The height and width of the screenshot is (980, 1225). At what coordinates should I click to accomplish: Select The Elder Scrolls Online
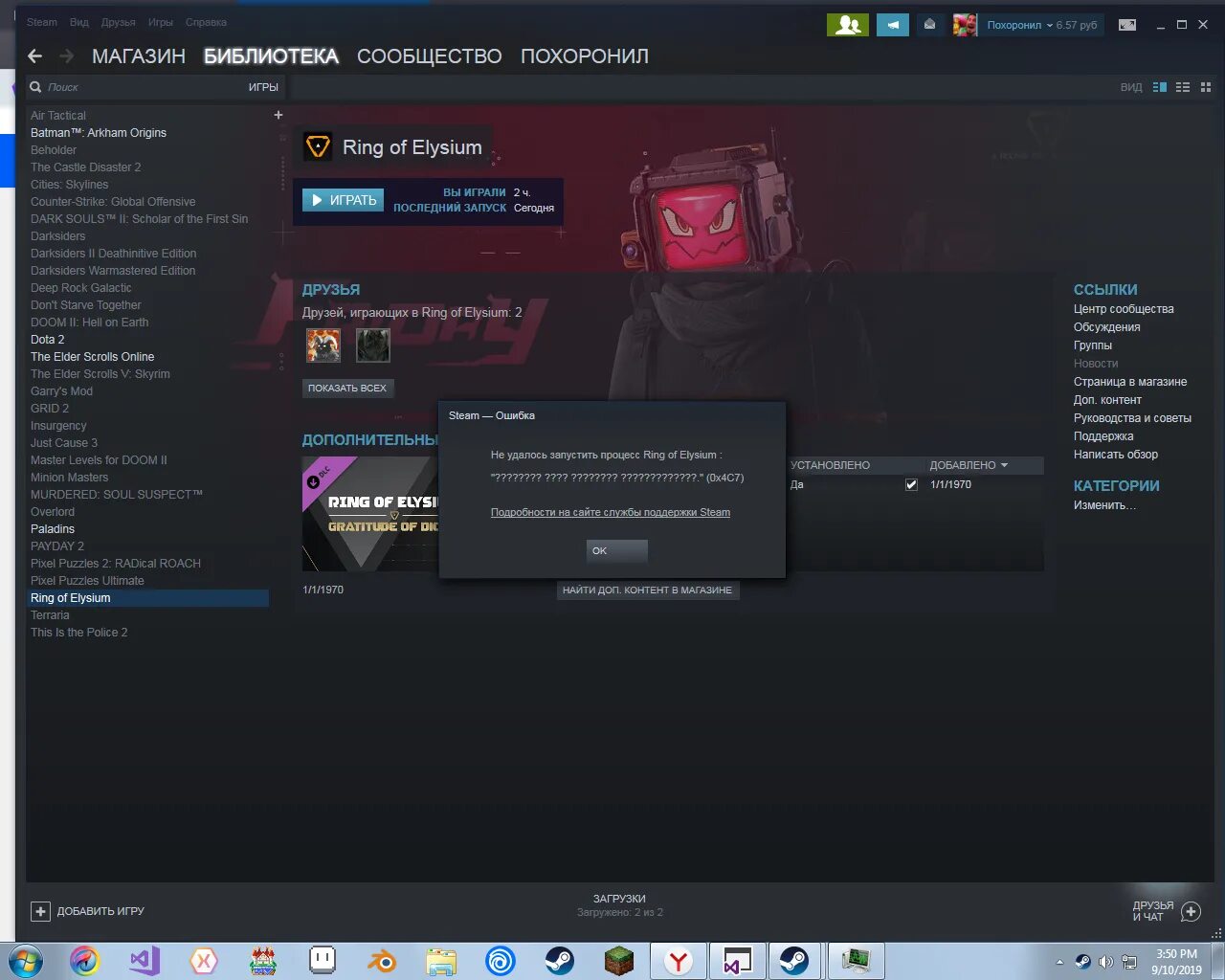pyautogui.click(x=92, y=357)
